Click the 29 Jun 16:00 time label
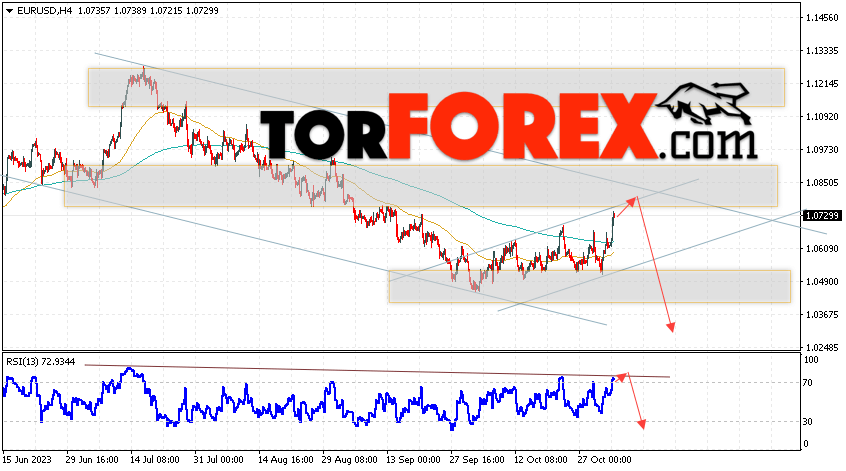The height and width of the screenshot is (471, 846). click(92, 460)
